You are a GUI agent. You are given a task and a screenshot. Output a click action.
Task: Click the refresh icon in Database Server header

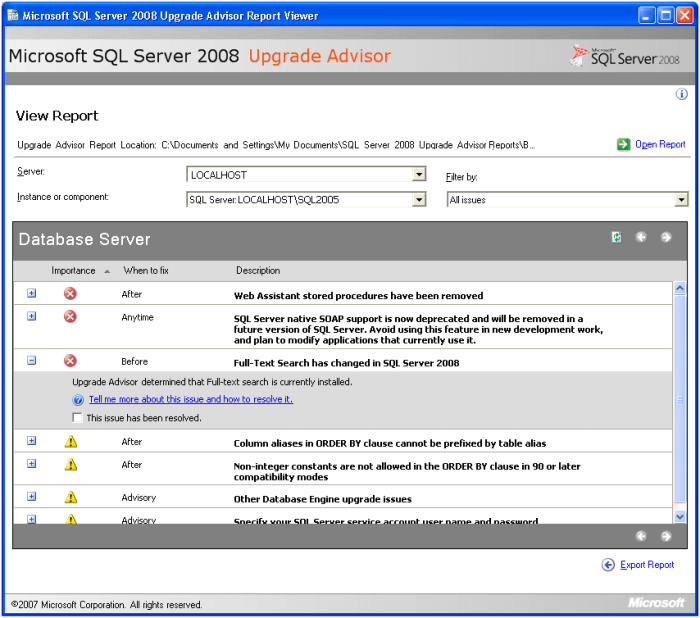[617, 237]
